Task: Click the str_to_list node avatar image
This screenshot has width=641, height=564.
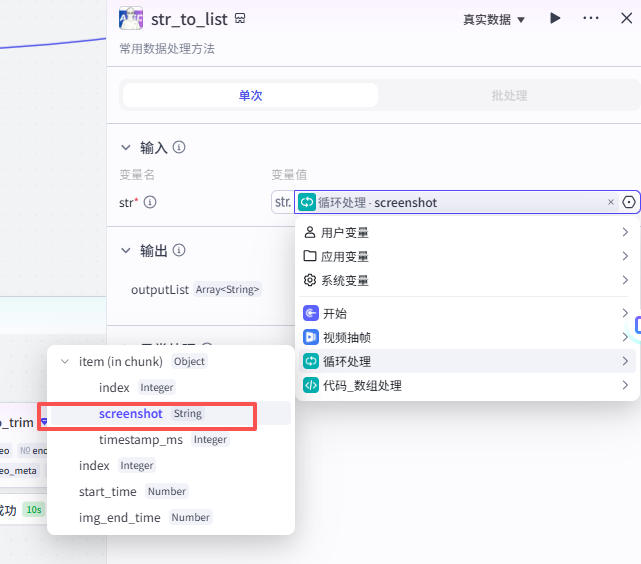Action: pyautogui.click(x=131, y=18)
